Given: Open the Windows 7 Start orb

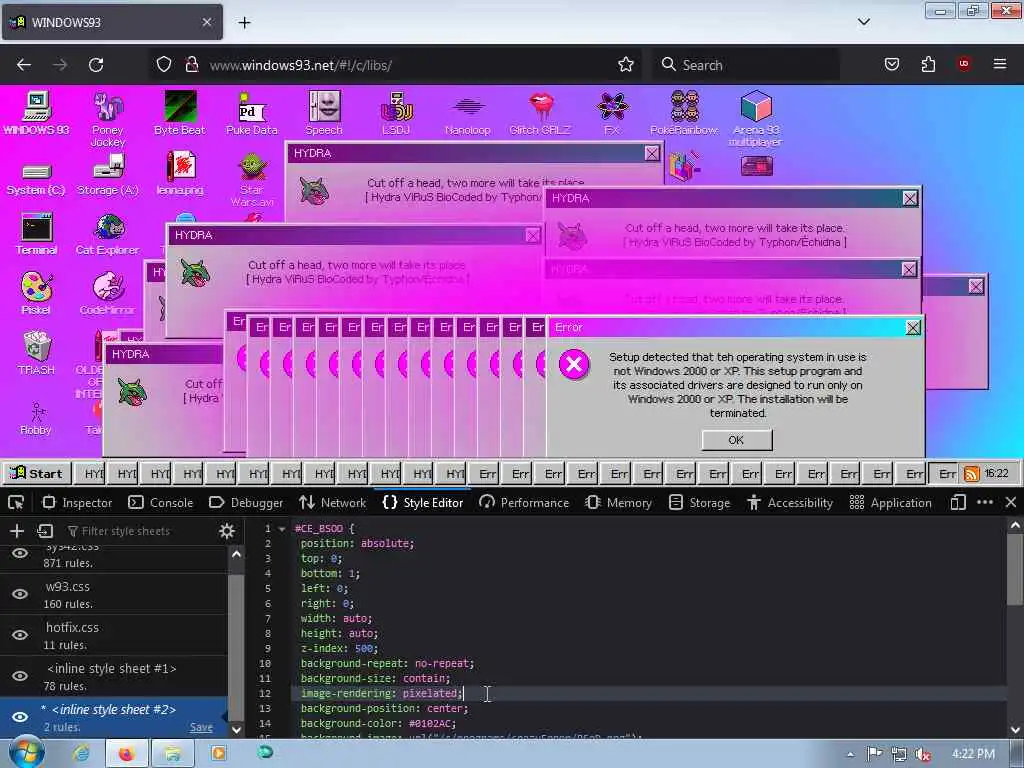Looking at the screenshot, I should [25, 754].
